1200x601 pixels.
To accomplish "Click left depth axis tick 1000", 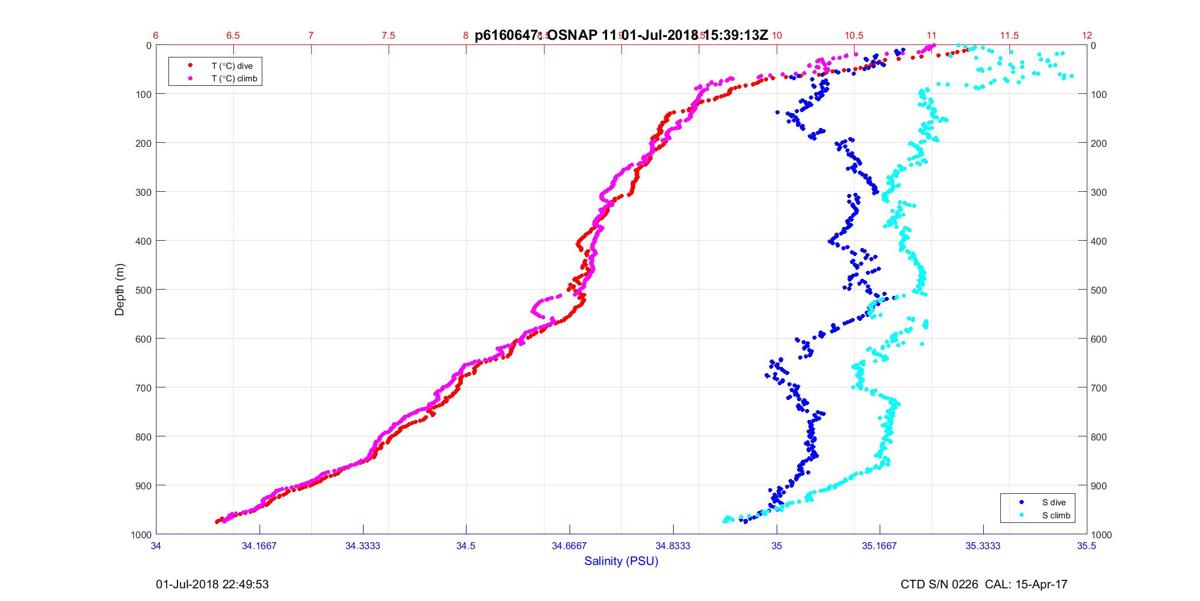I will coord(140,535).
